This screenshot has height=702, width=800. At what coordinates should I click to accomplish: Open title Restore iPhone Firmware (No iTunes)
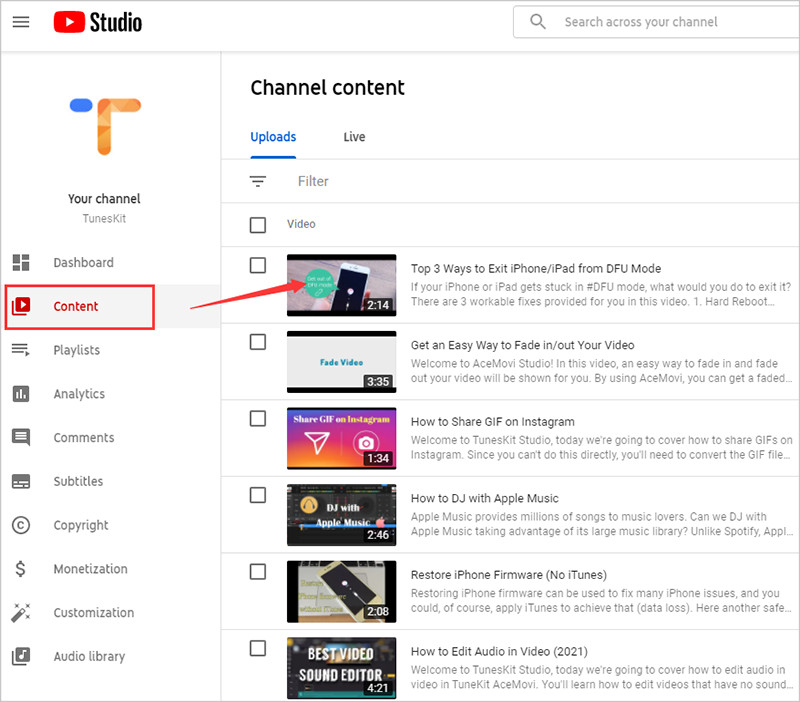(x=509, y=575)
